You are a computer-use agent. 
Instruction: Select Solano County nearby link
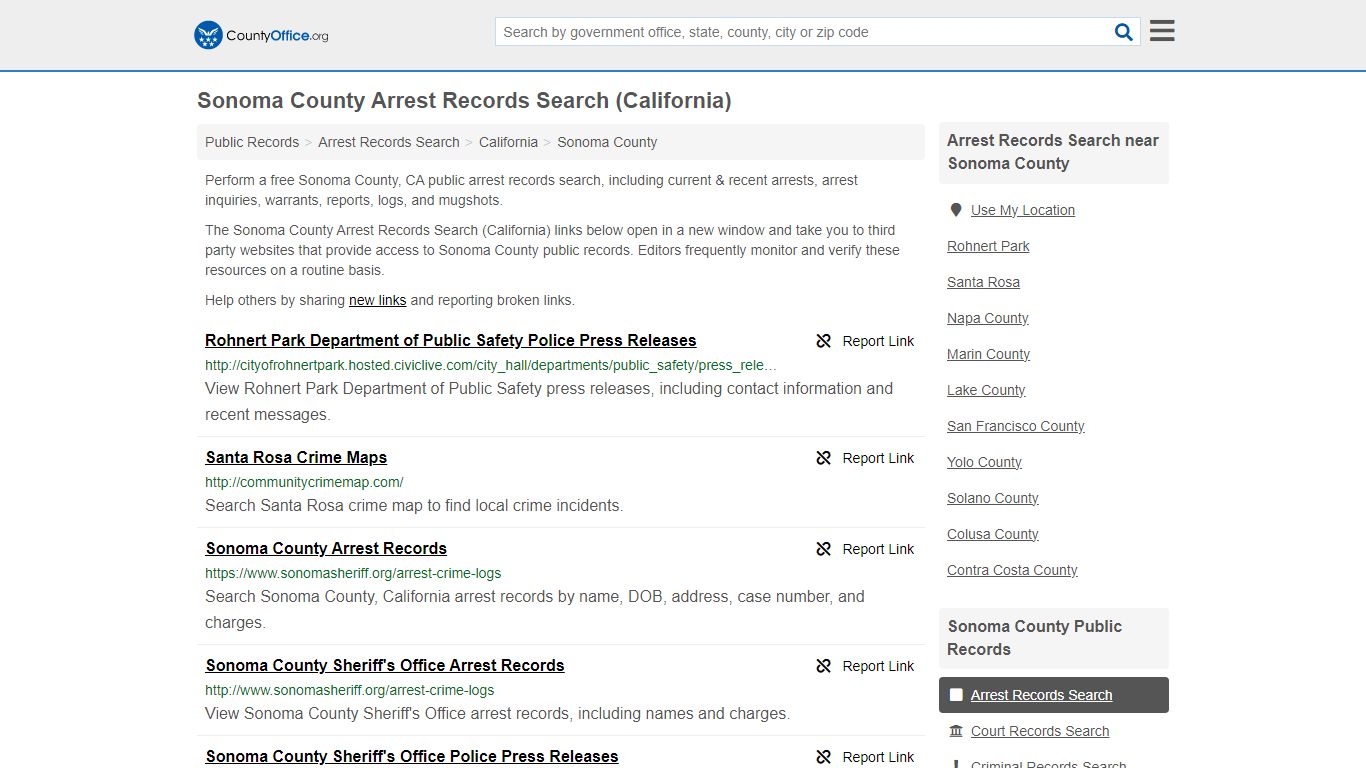993,498
